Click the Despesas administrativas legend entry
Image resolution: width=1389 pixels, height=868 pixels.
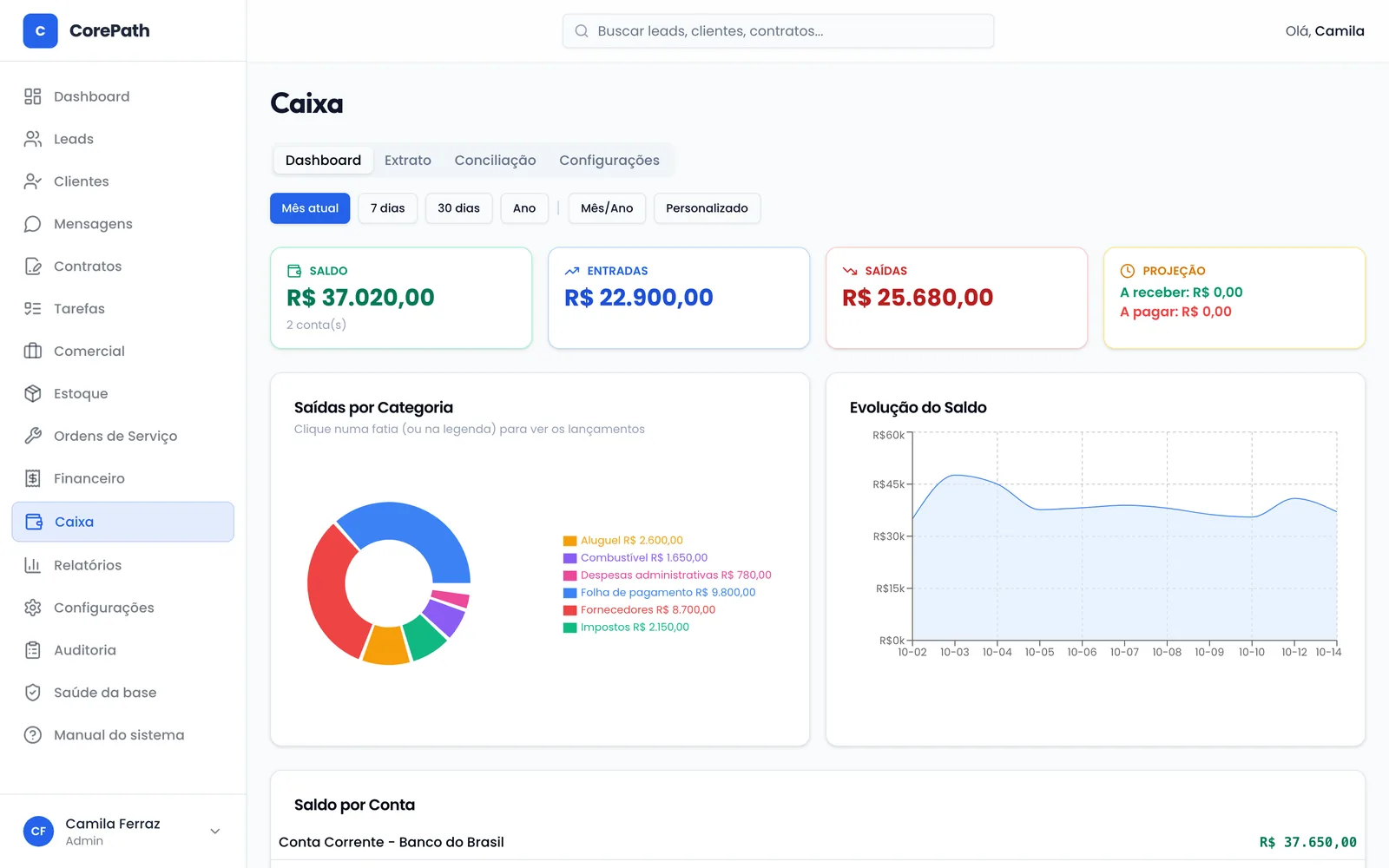coord(667,575)
